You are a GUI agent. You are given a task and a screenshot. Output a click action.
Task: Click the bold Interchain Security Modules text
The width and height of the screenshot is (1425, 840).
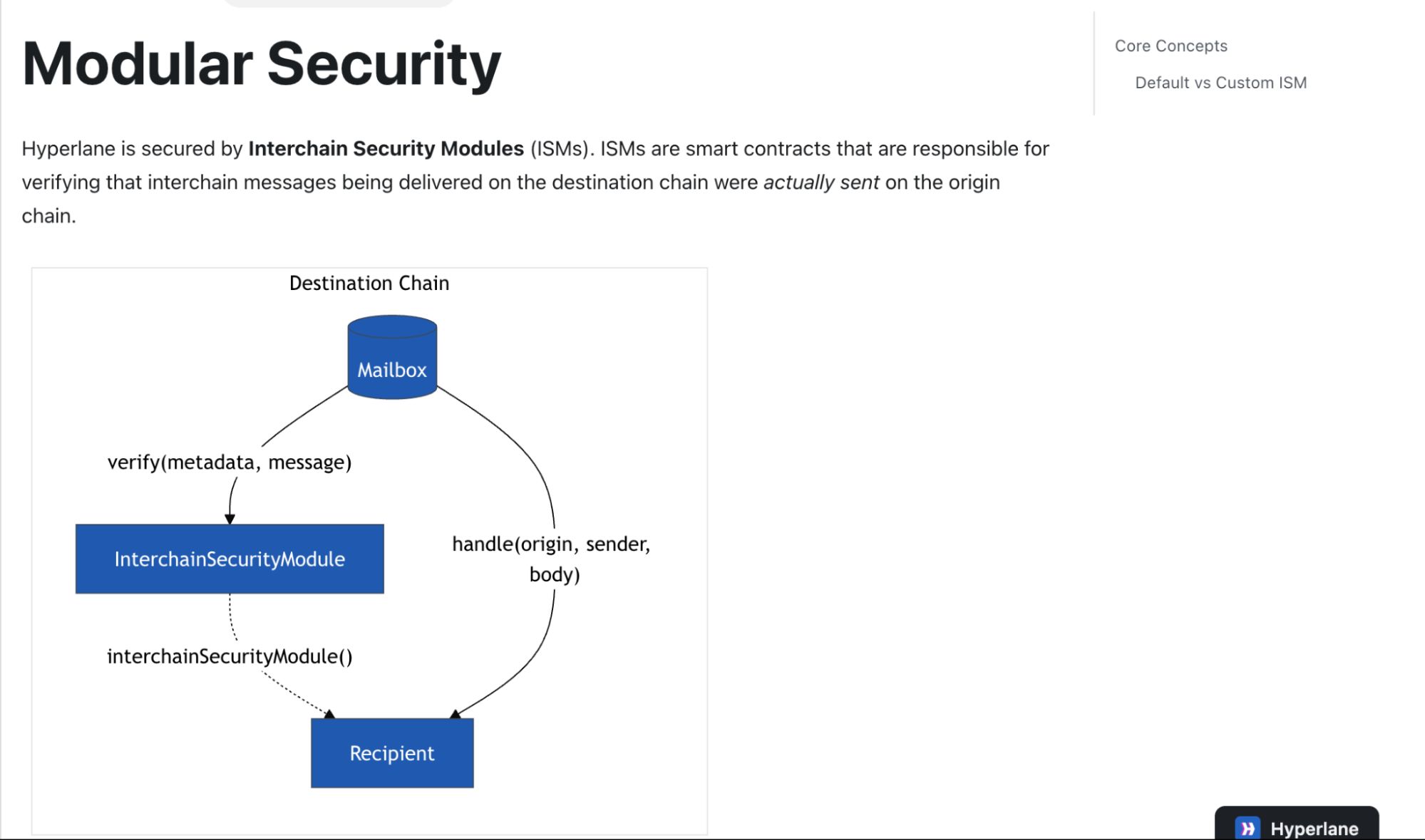(x=386, y=148)
